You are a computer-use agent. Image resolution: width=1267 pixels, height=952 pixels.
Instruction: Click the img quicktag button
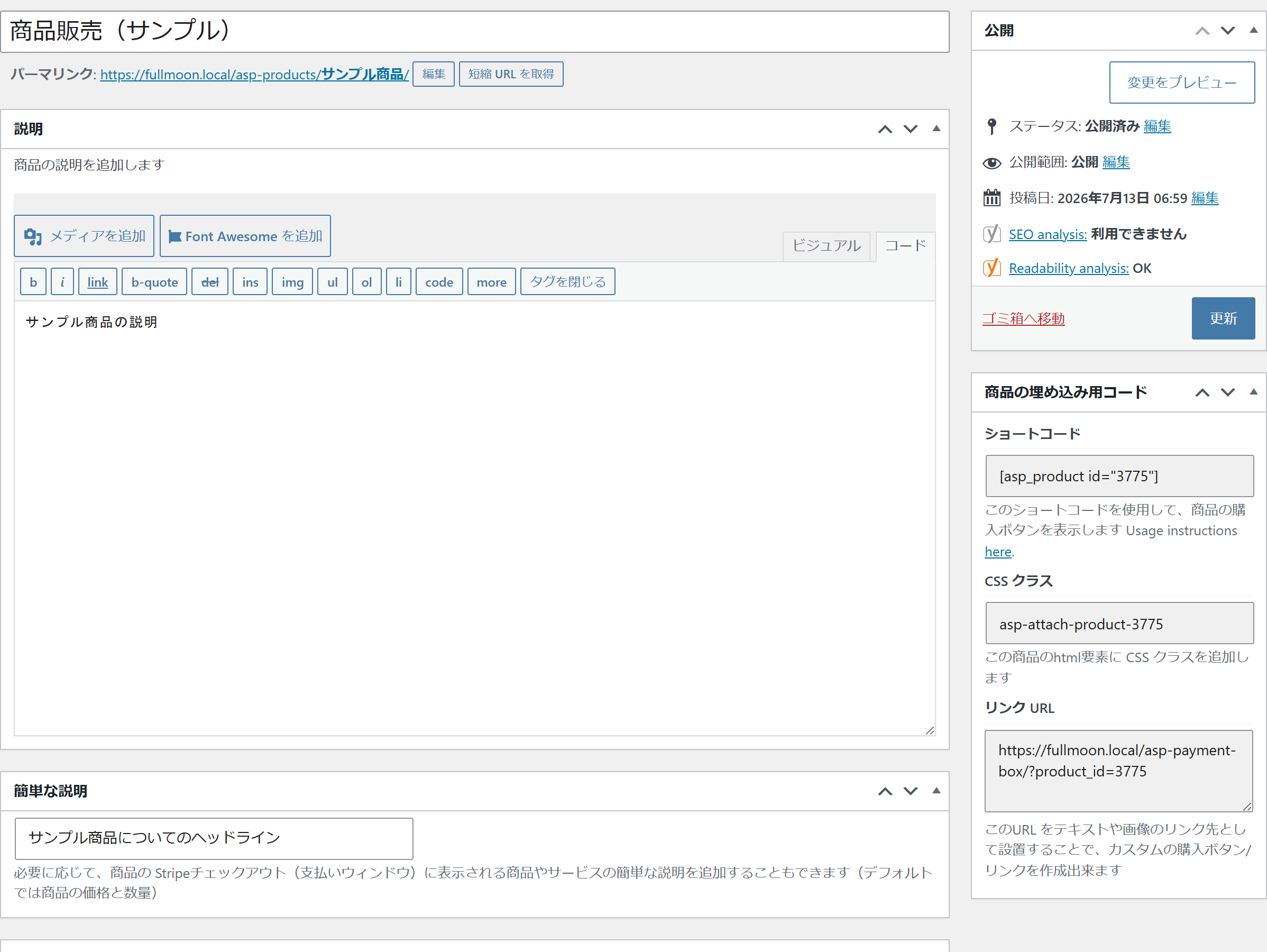coord(293,282)
